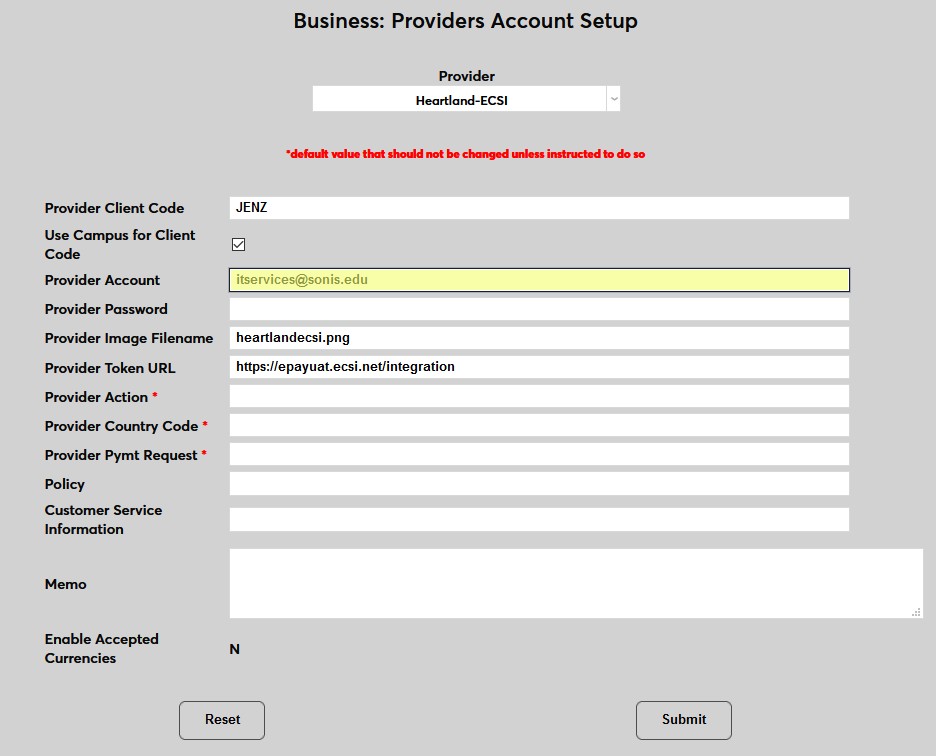Screen dimensions: 936x756
Task: Click the Provider Password field
Action: click(x=539, y=309)
